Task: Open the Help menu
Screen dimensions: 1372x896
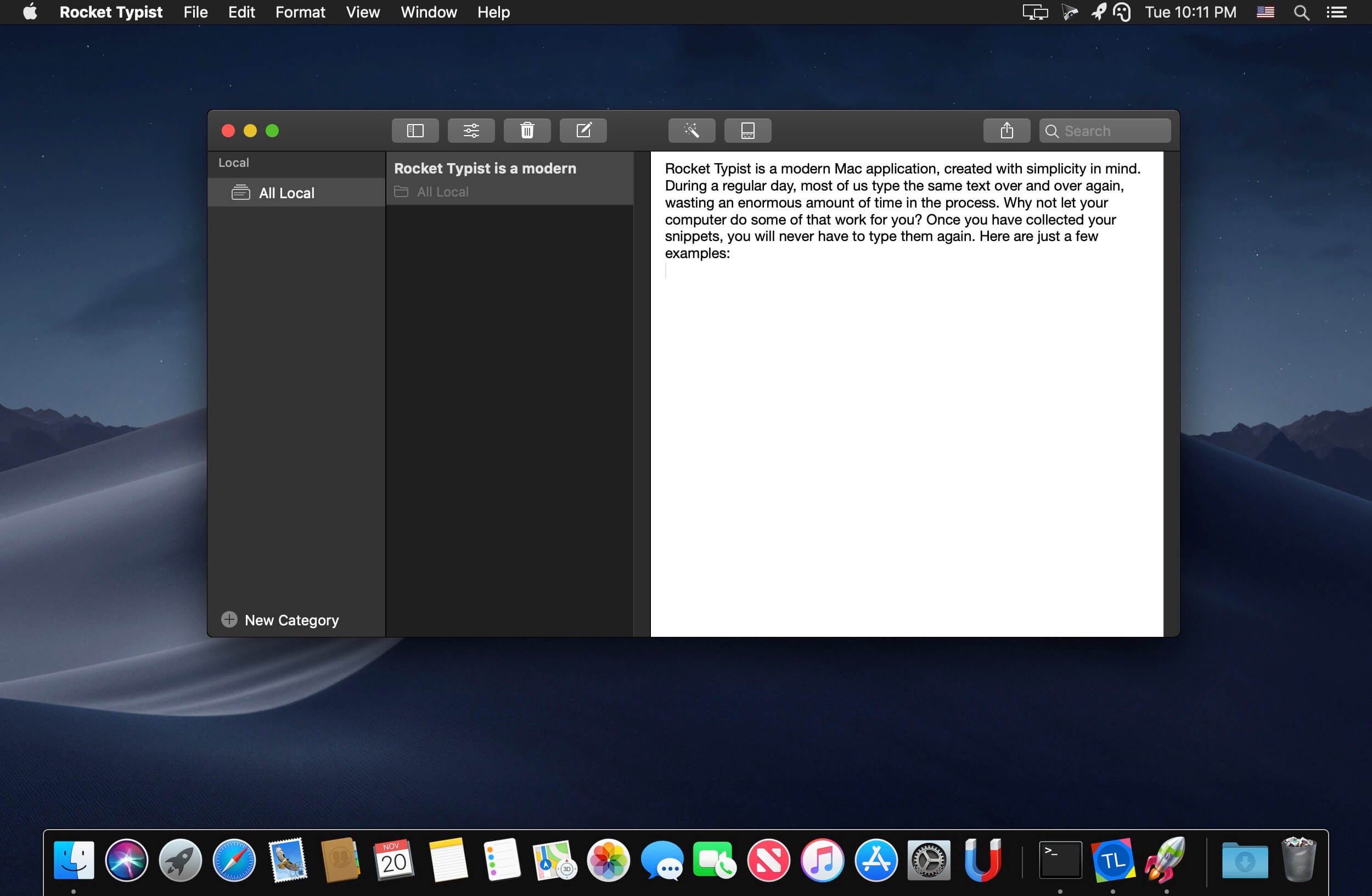Action: click(493, 12)
